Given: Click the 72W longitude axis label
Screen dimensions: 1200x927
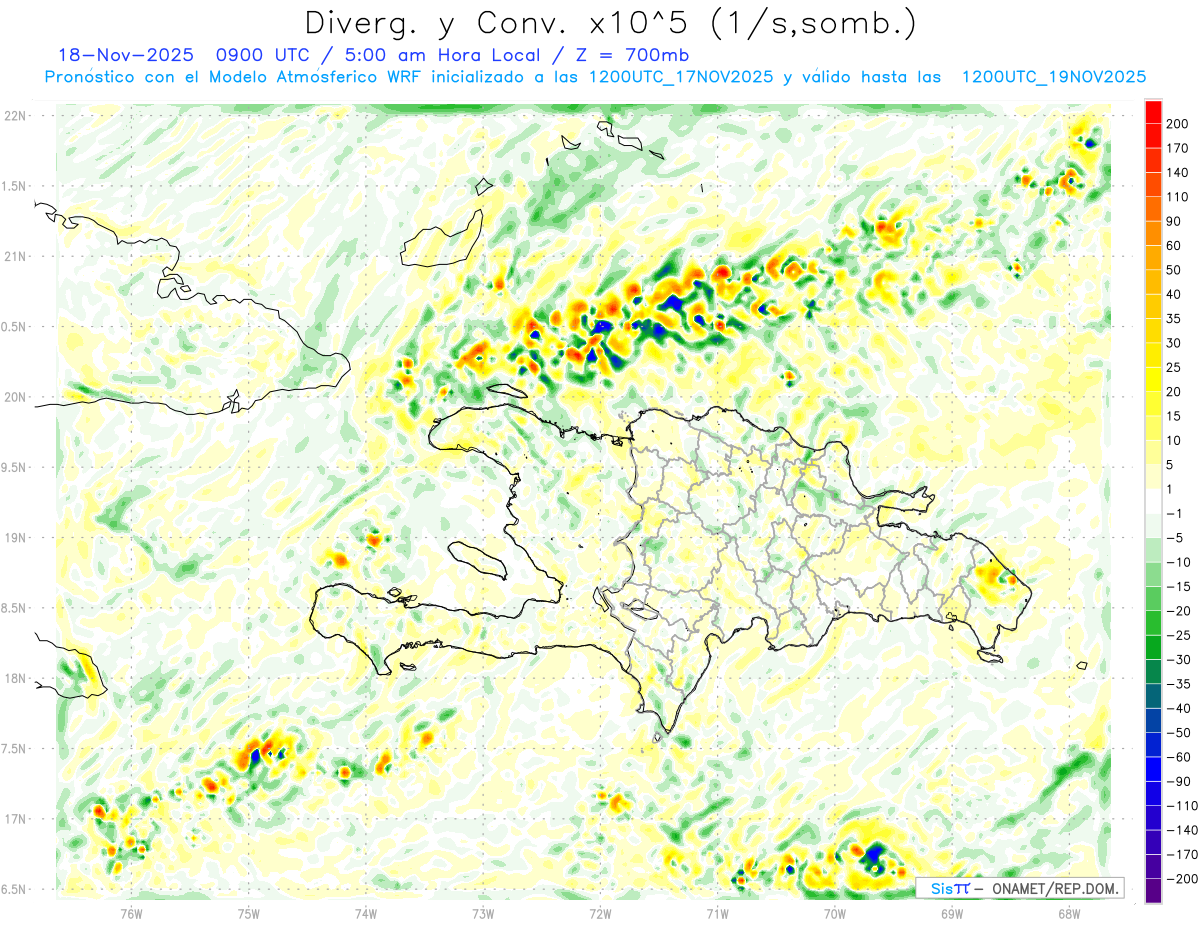Looking at the screenshot, I should [600, 912].
